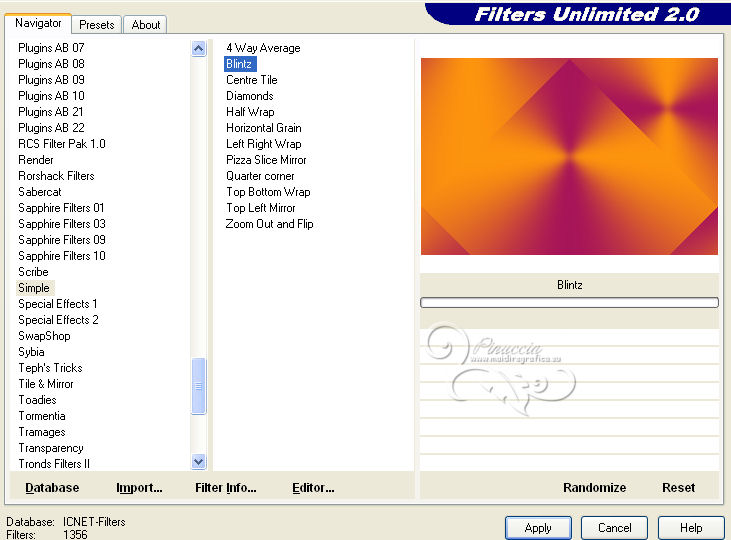Choose Special Effects 2 category
Screen dimensions: 731x540
(x=58, y=320)
